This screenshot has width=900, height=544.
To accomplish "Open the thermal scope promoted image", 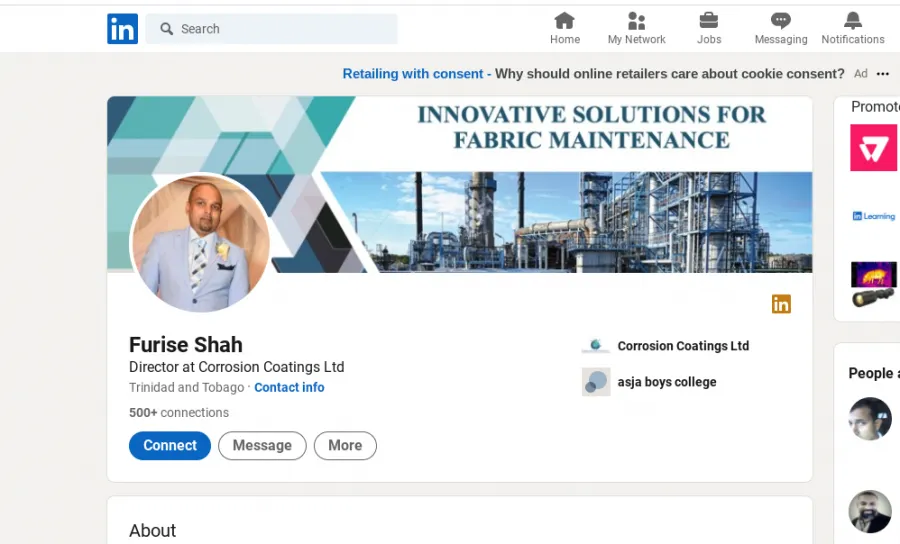I will (873, 285).
